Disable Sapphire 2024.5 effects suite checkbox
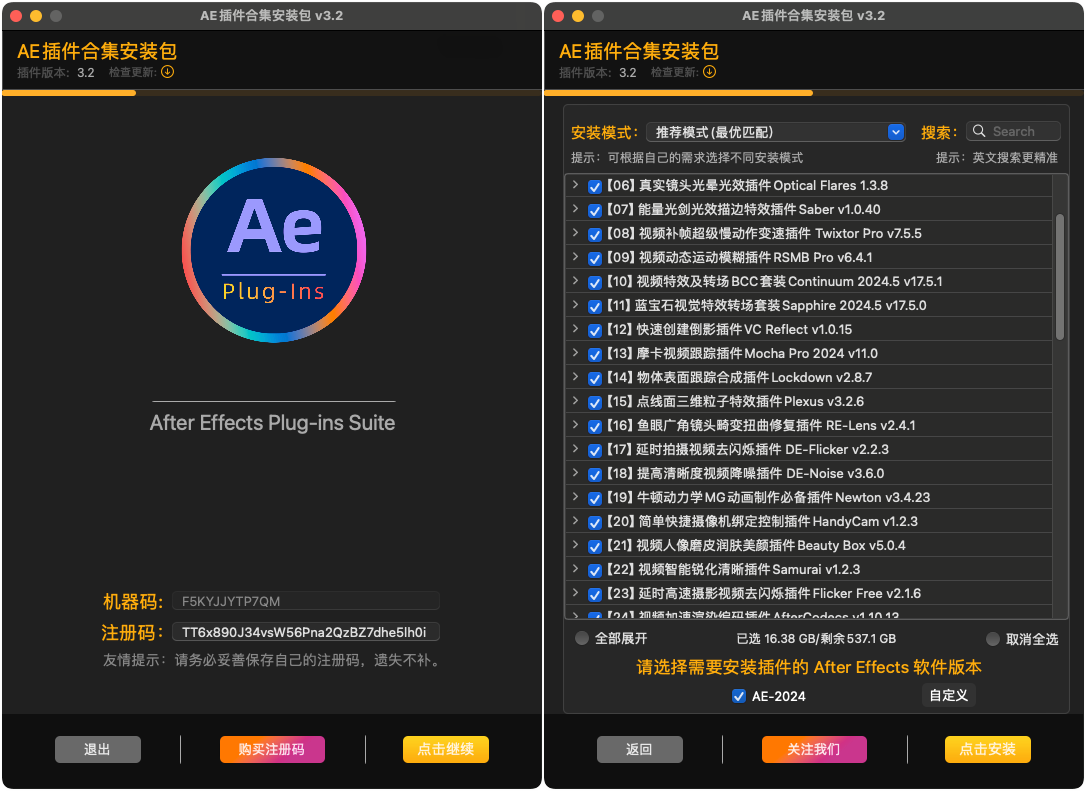This screenshot has width=1088, height=791. (x=595, y=305)
